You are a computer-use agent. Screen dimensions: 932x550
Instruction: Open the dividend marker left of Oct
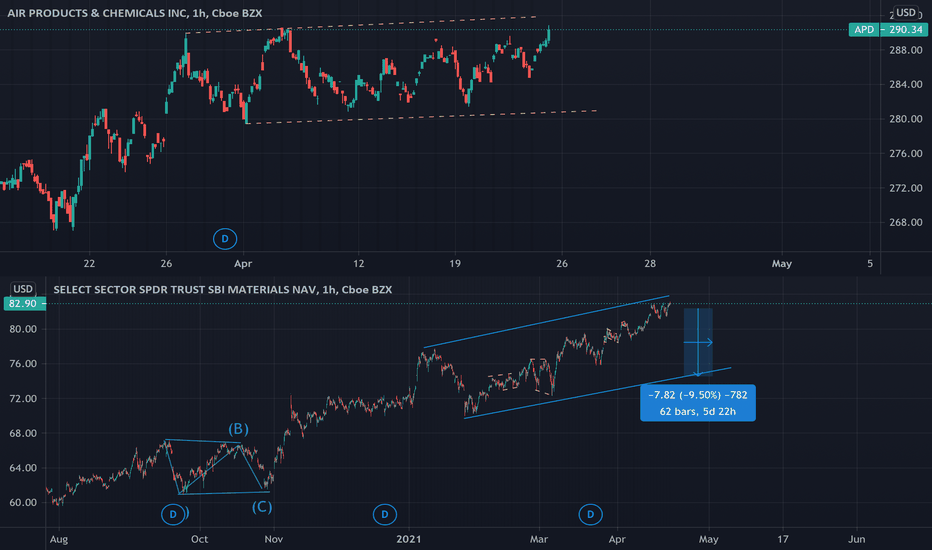point(173,514)
